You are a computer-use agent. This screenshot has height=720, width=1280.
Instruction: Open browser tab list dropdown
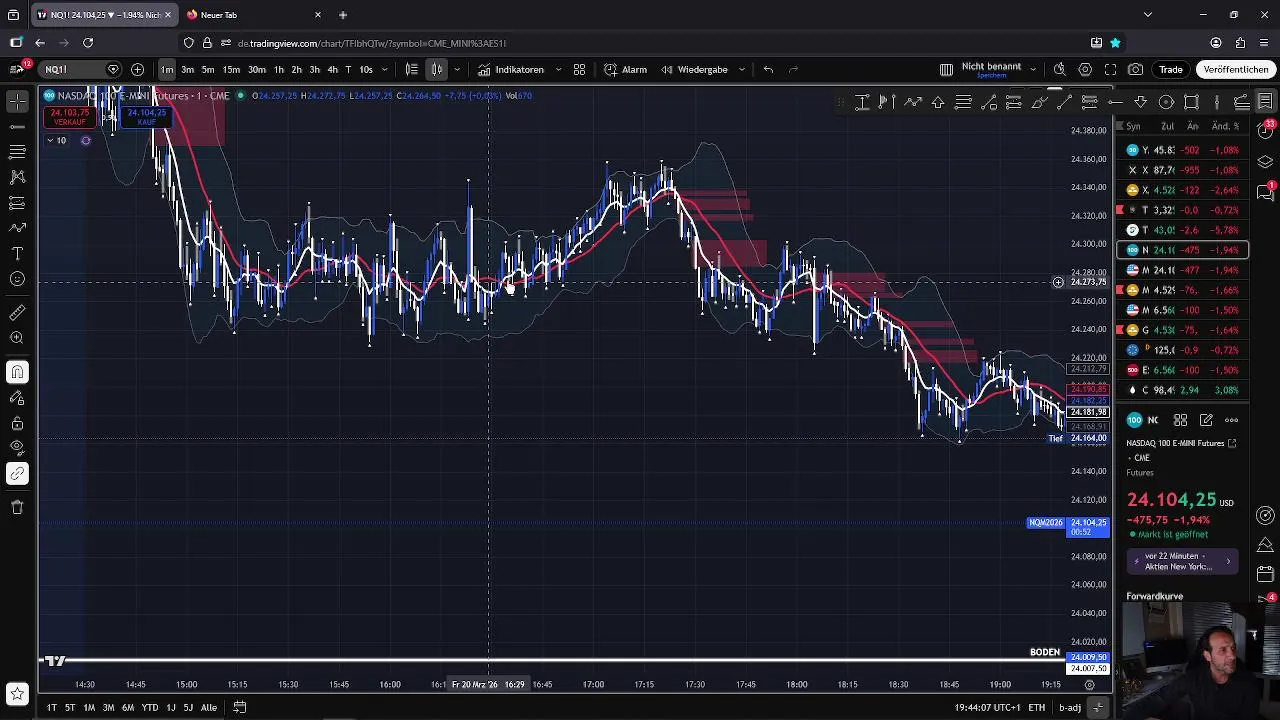tap(1147, 15)
